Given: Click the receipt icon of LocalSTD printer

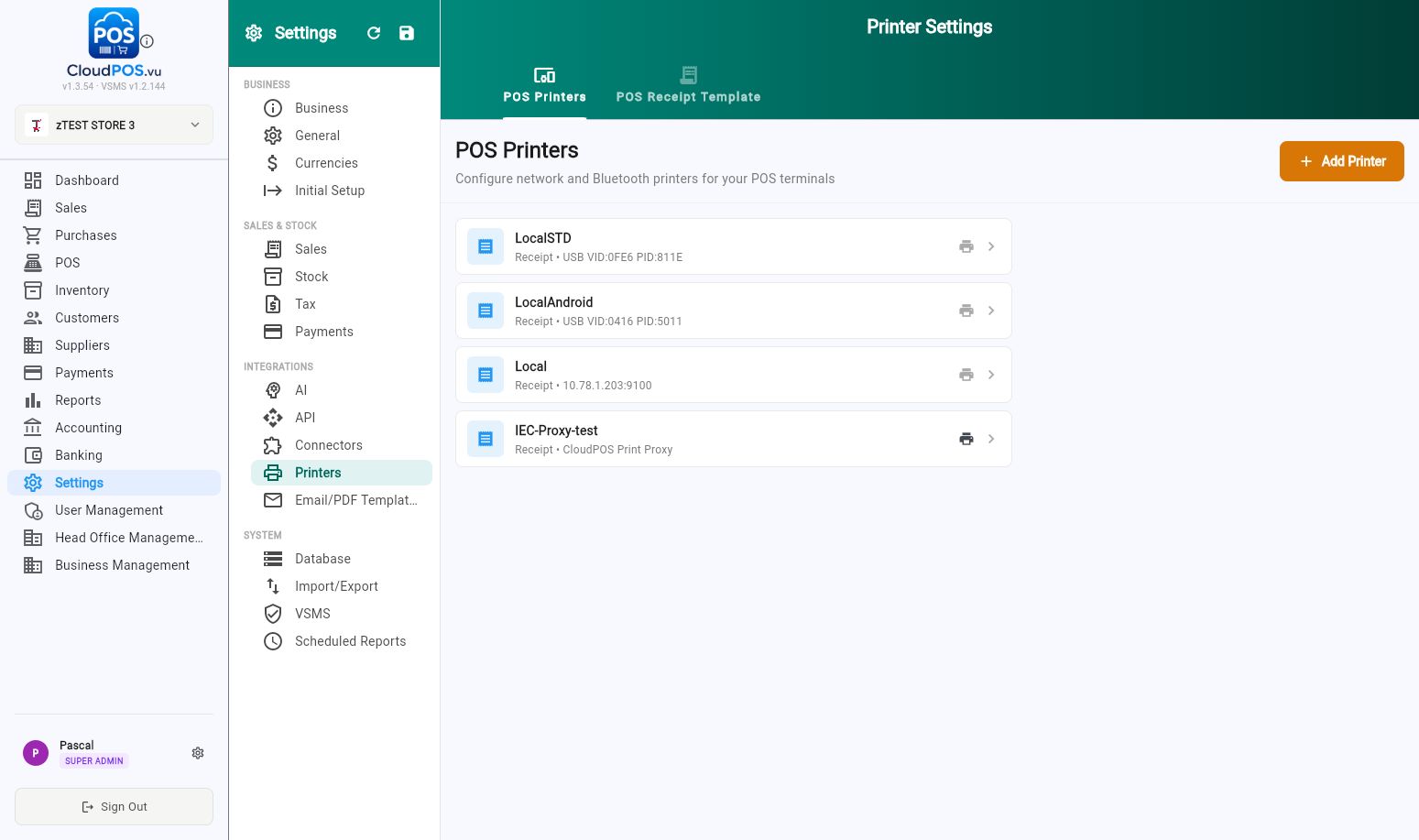Looking at the screenshot, I should point(486,246).
